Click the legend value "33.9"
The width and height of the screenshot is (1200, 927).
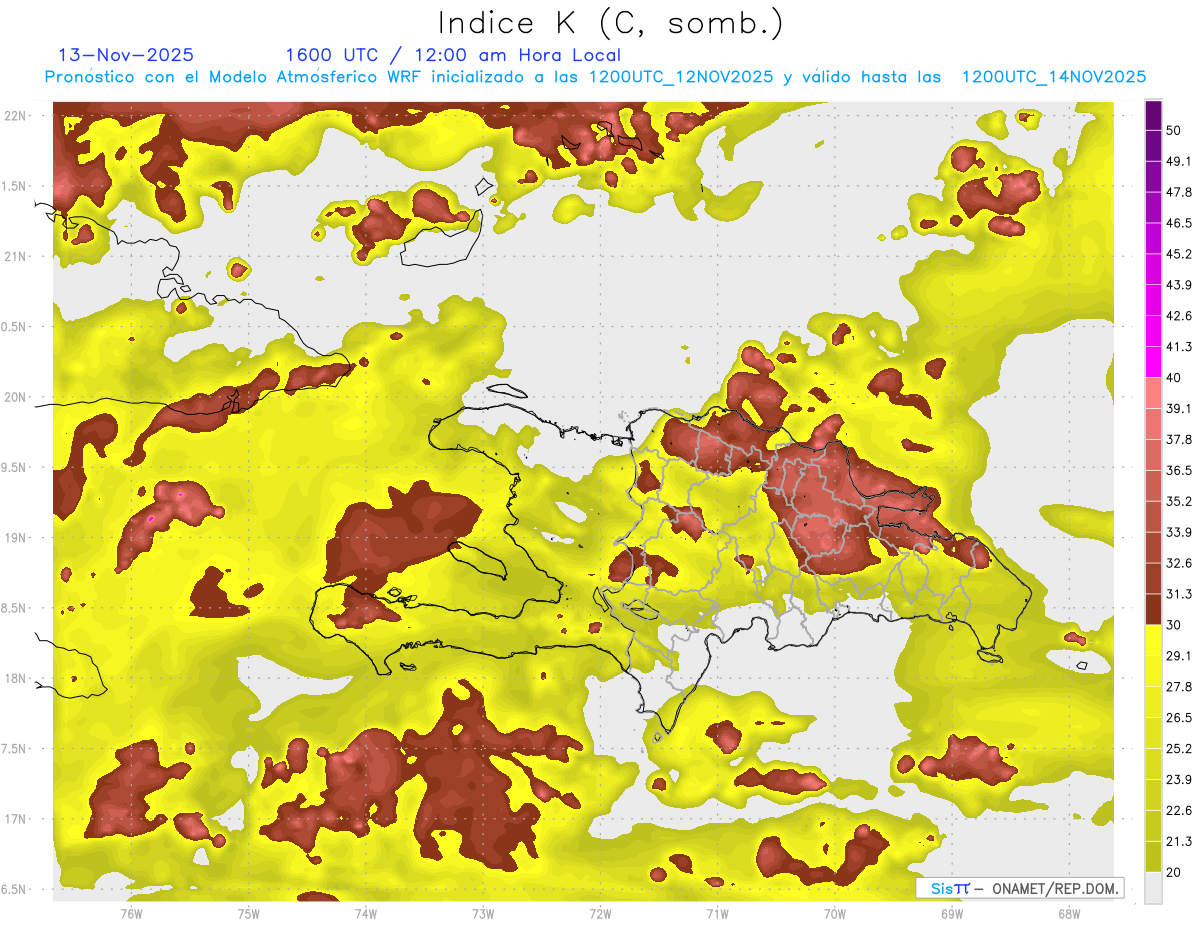(x=1178, y=532)
